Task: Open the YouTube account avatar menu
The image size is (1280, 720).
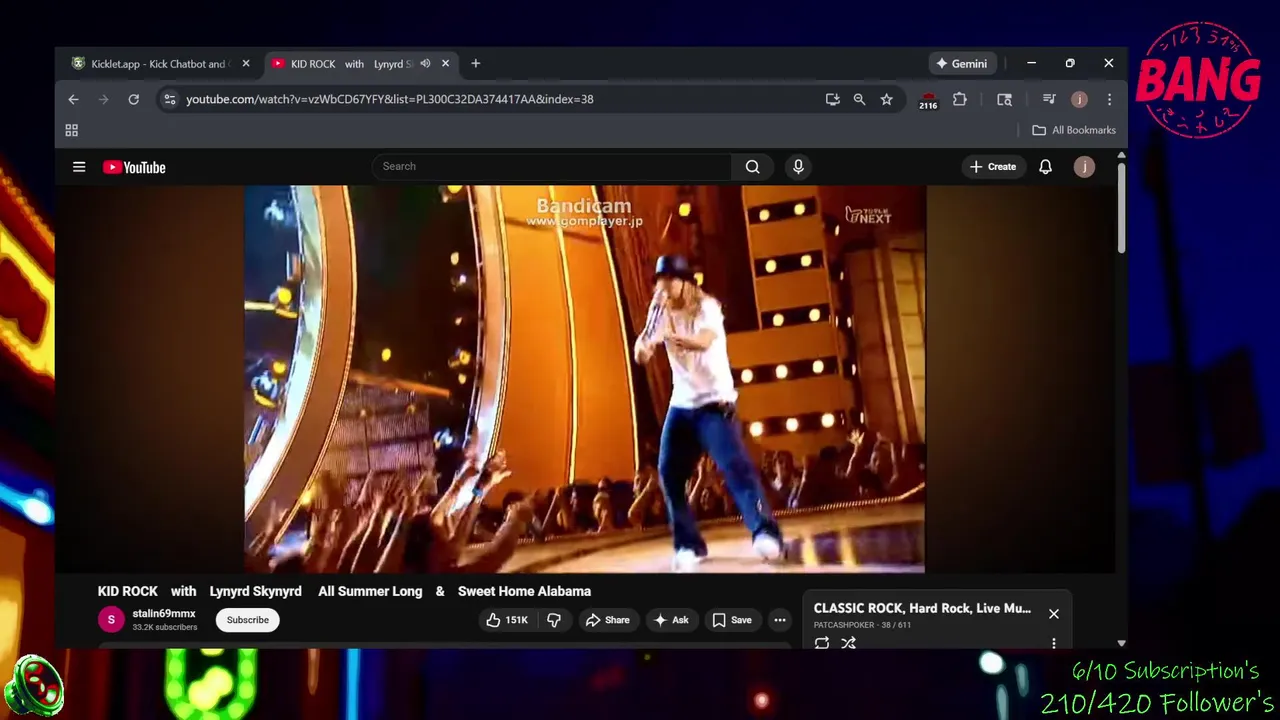Action: tap(1084, 167)
